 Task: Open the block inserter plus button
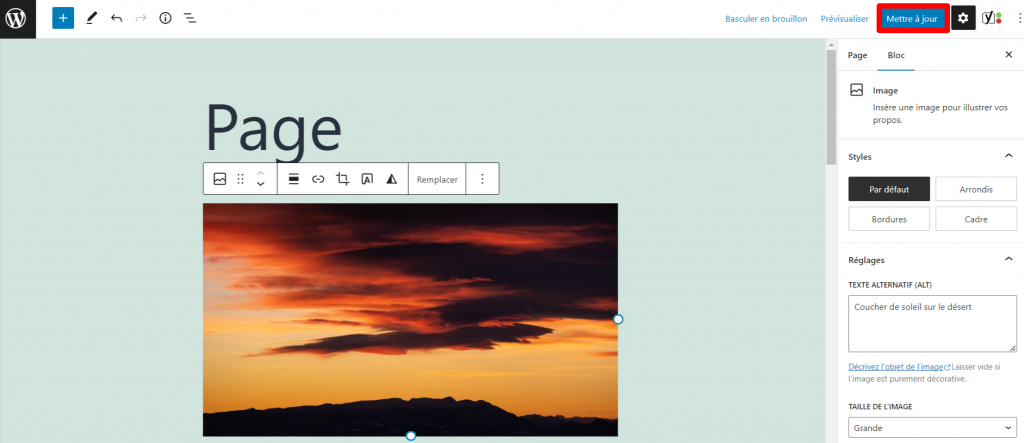click(63, 18)
